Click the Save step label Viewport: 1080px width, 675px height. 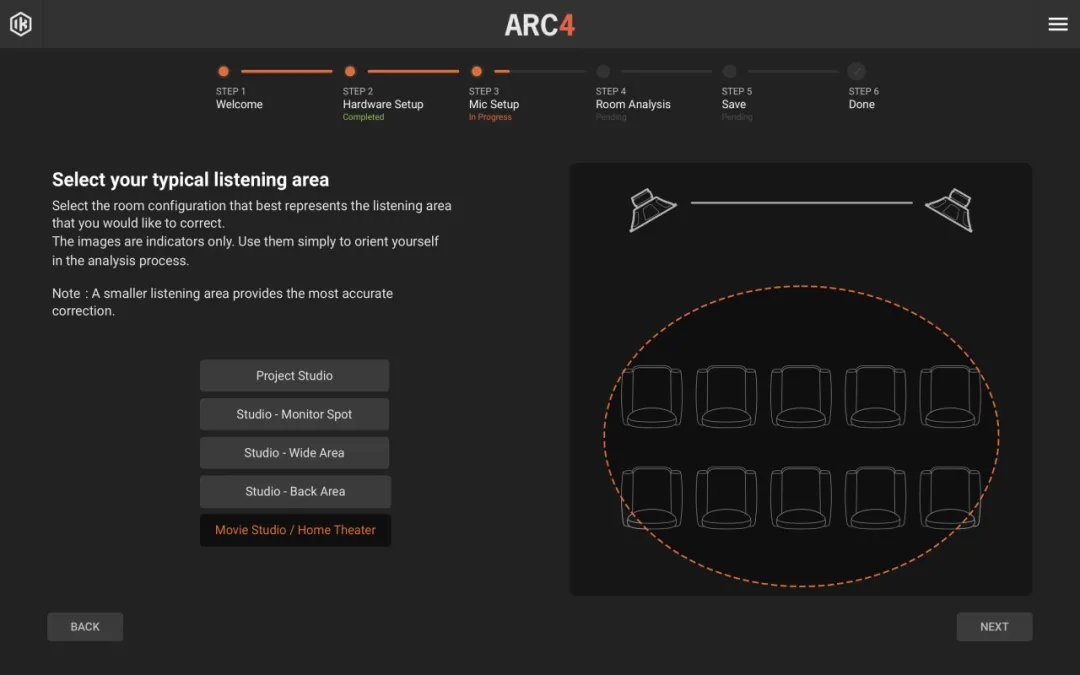click(x=734, y=104)
